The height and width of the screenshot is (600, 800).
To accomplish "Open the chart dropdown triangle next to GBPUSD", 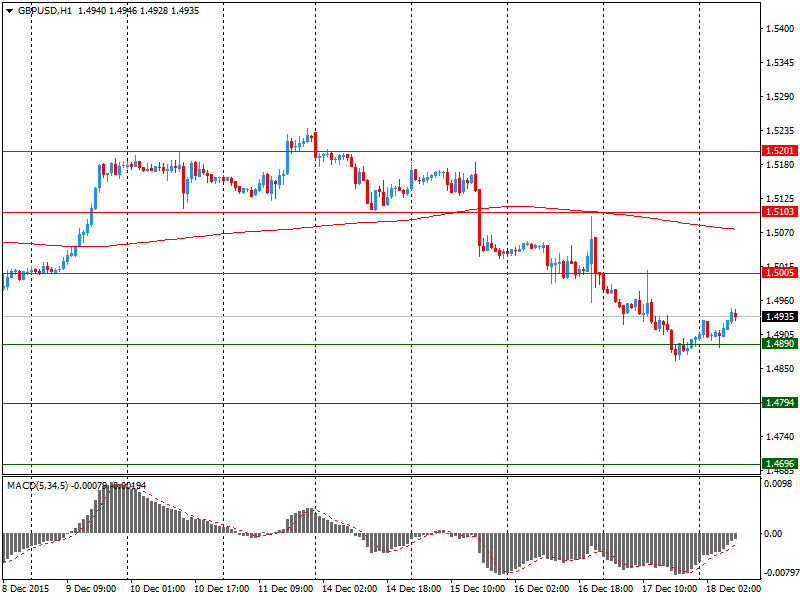I will pyautogui.click(x=9, y=11).
